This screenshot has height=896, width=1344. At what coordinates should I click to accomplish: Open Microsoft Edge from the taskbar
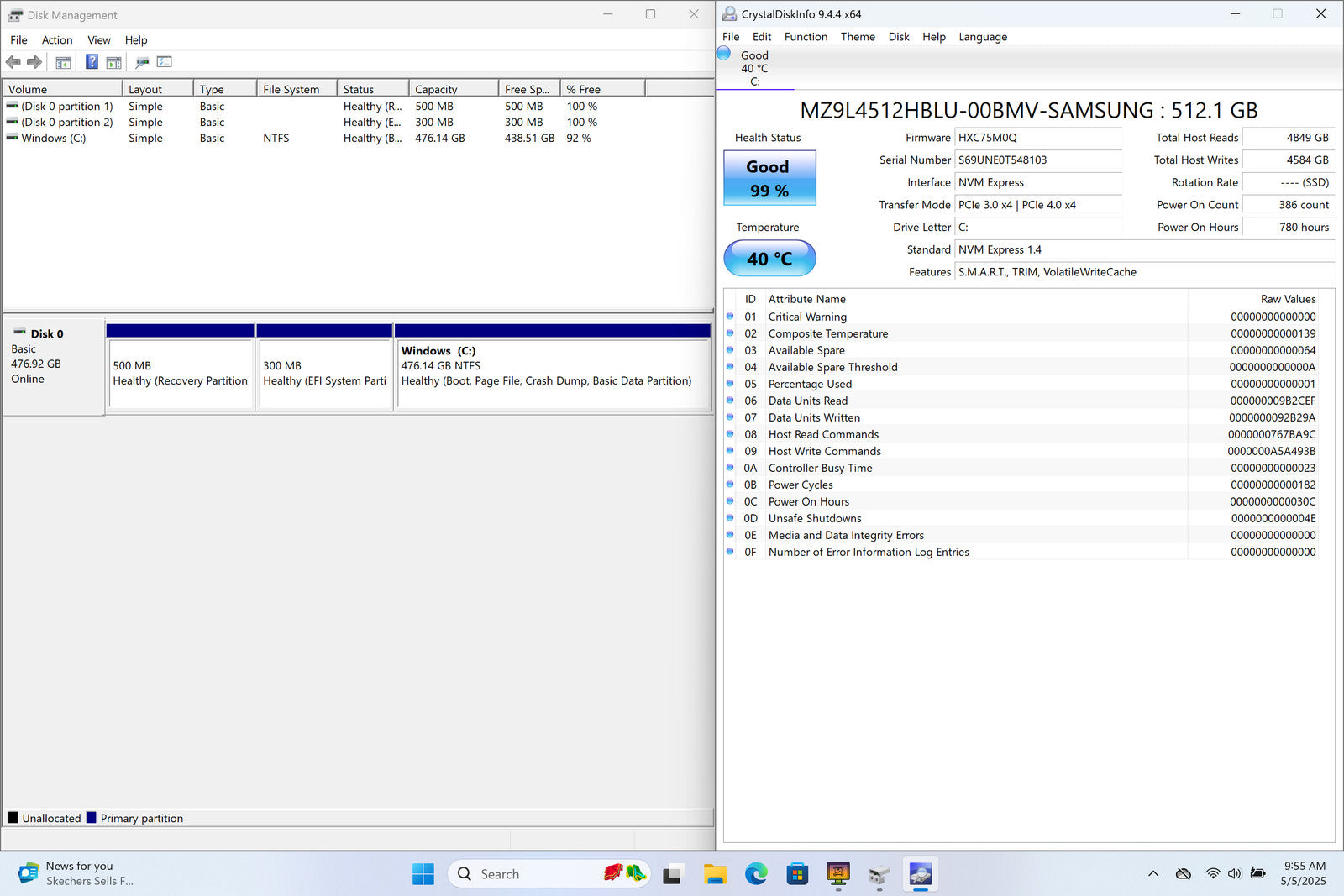756,874
